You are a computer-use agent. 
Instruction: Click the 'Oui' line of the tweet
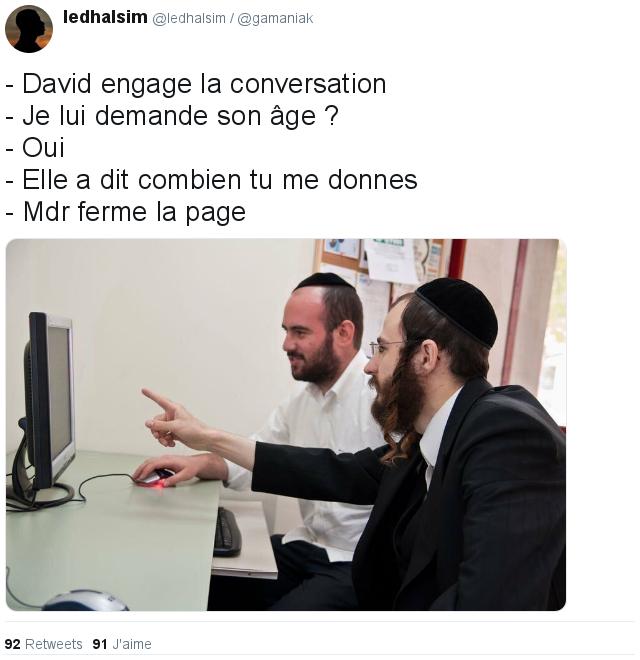pyautogui.click(x=35, y=148)
